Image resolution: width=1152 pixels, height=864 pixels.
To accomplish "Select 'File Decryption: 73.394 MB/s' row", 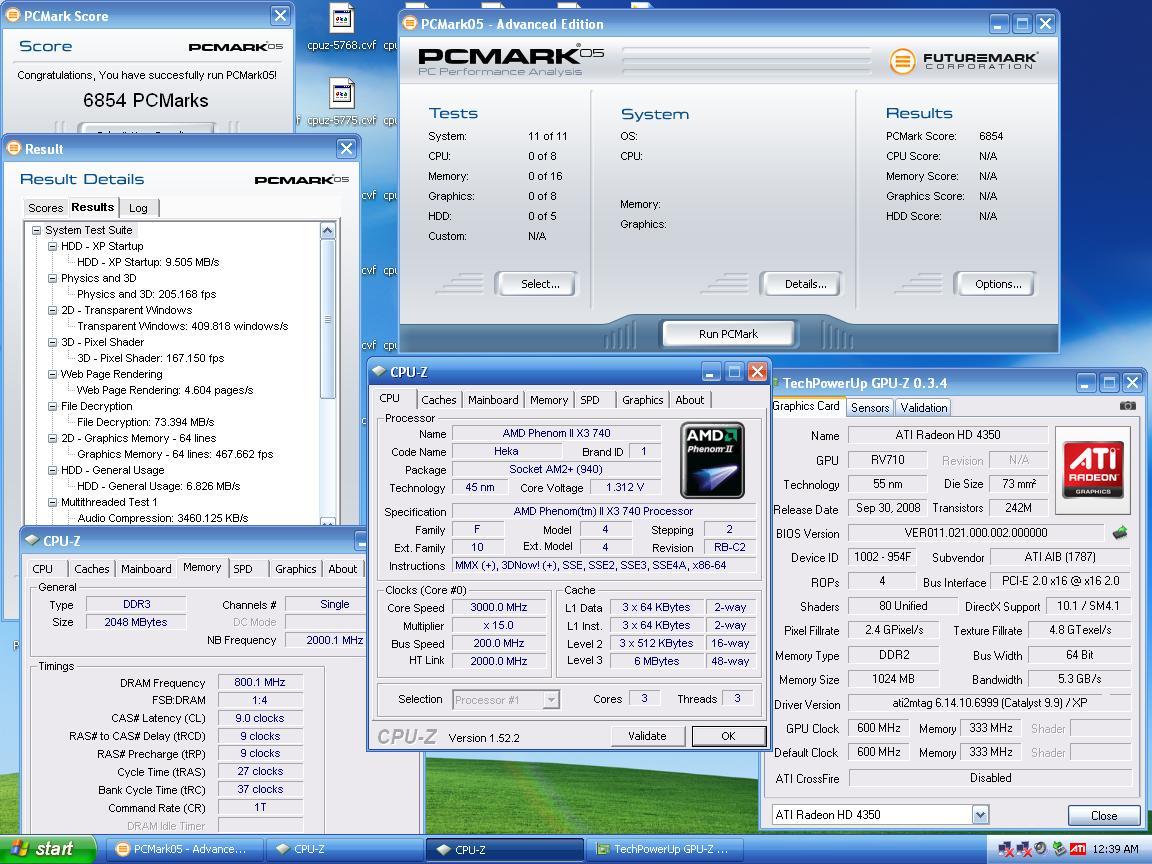I will (x=145, y=422).
